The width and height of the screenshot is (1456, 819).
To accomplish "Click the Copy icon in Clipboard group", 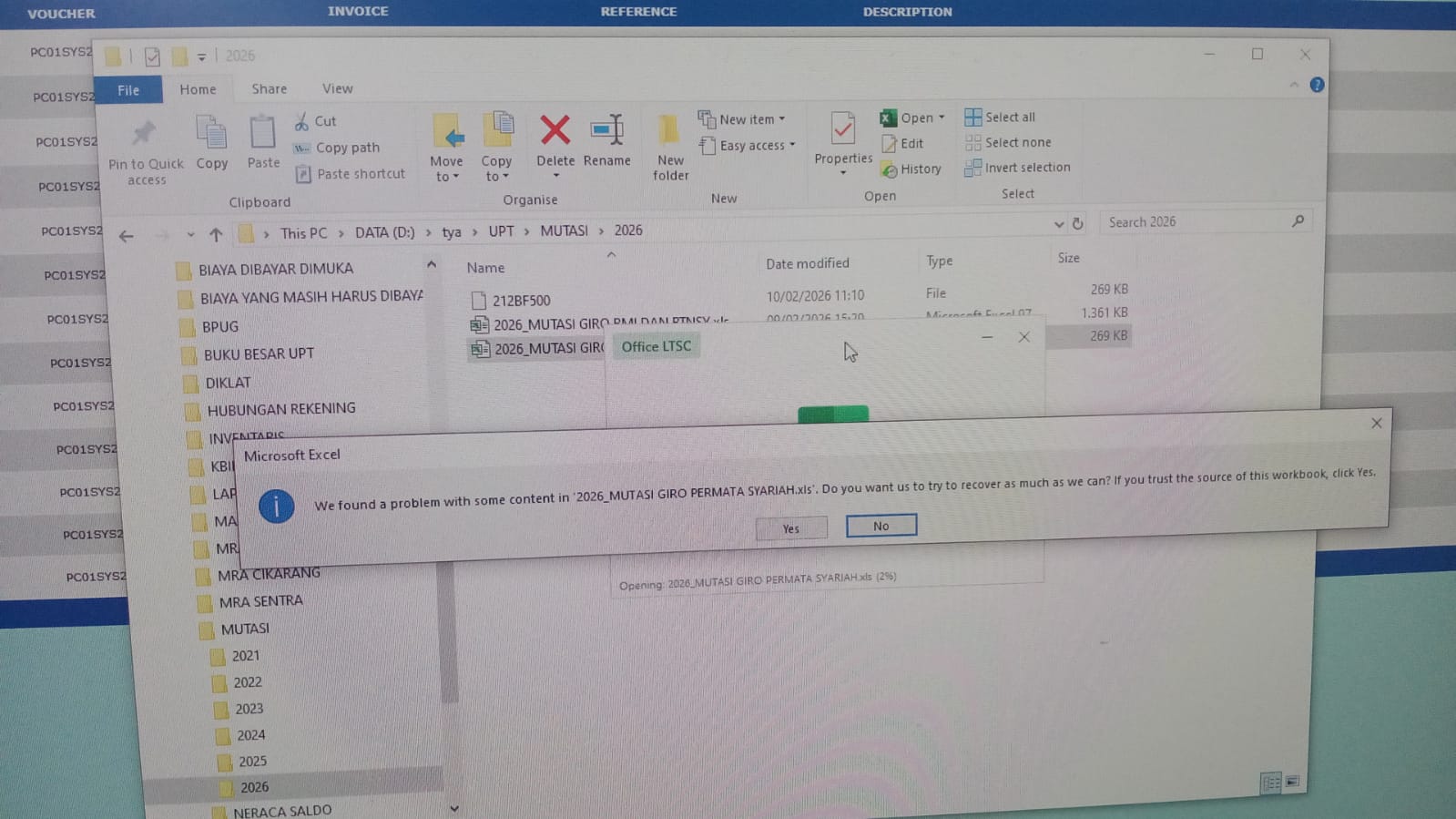I will pyautogui.click(x=211, y=132).
